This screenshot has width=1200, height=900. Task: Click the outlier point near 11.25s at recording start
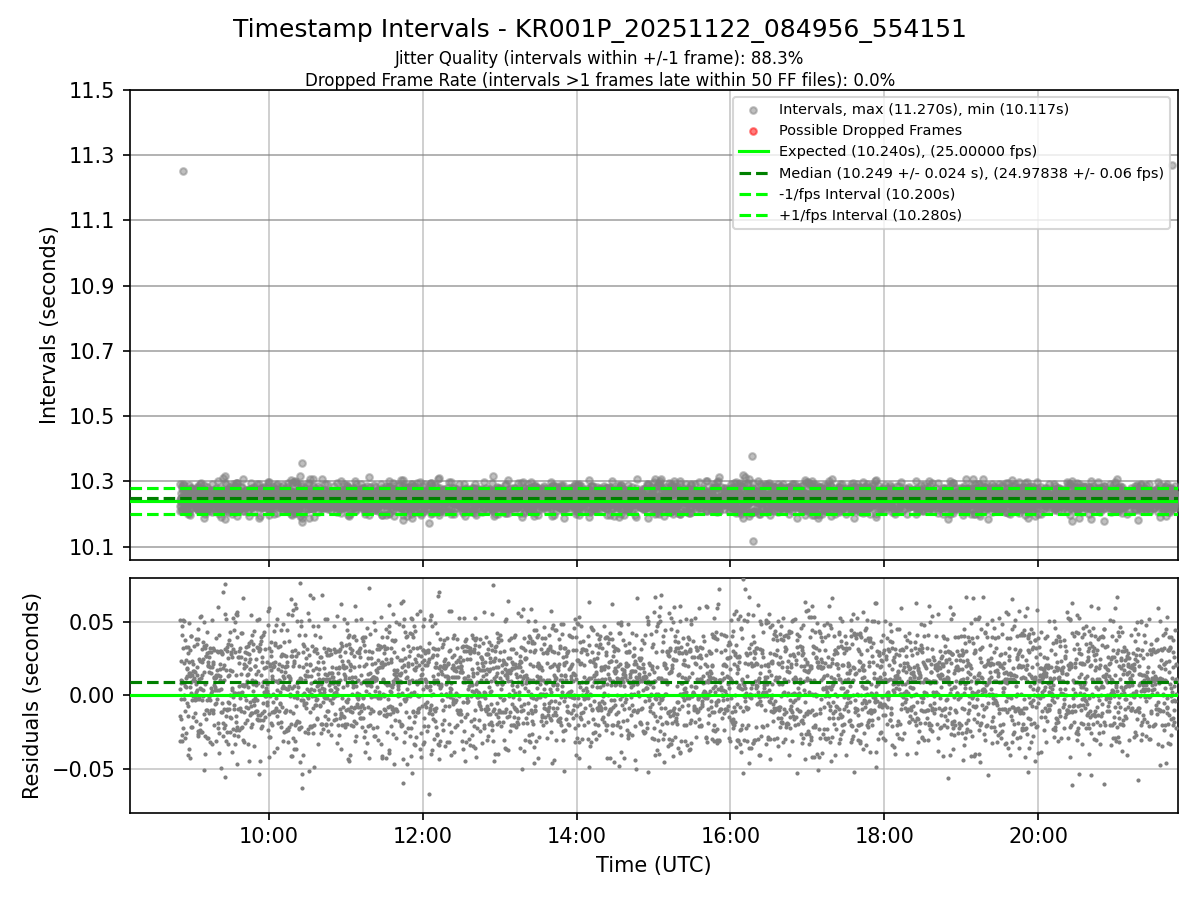183,171
